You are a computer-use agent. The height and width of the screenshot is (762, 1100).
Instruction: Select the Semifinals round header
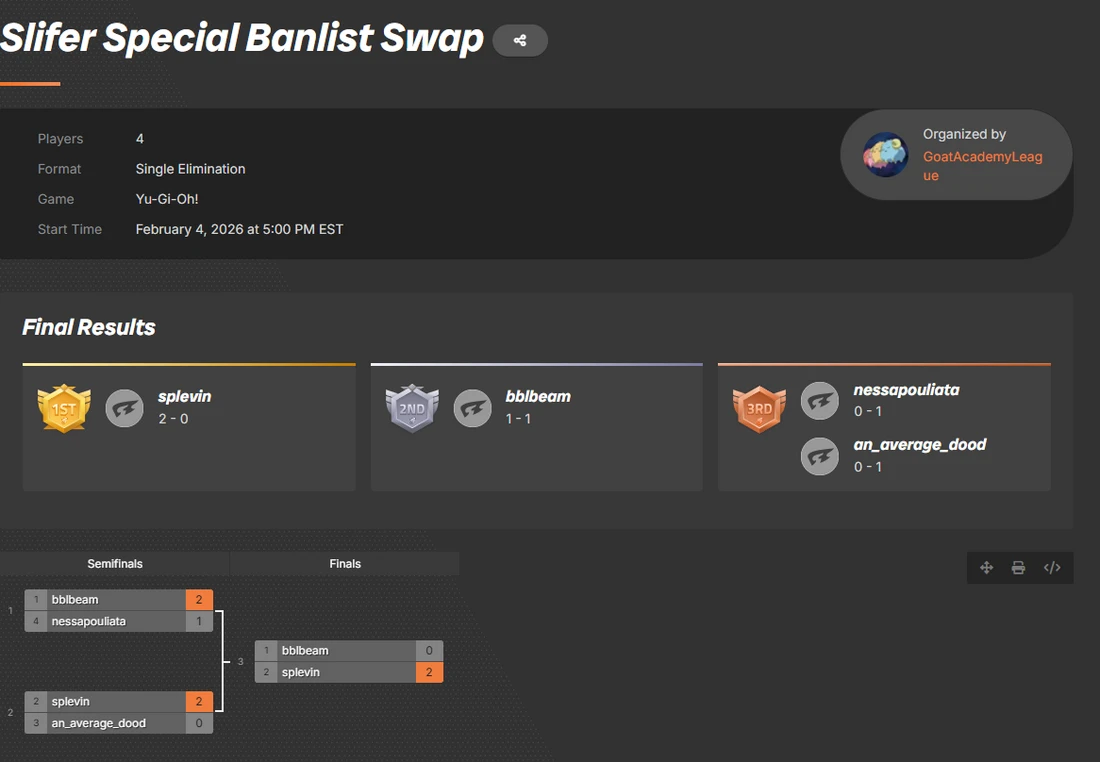[x=114, y=563]
